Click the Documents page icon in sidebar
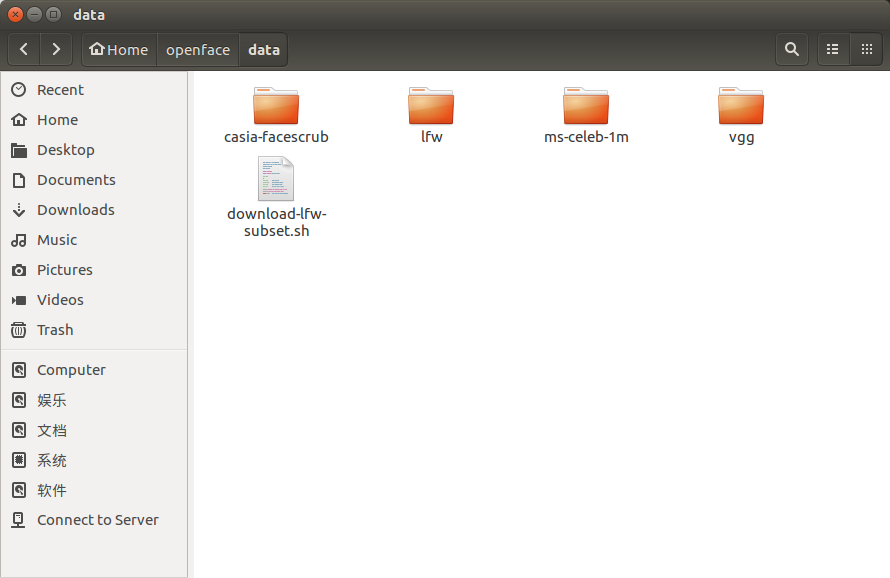 click(19, 180)
